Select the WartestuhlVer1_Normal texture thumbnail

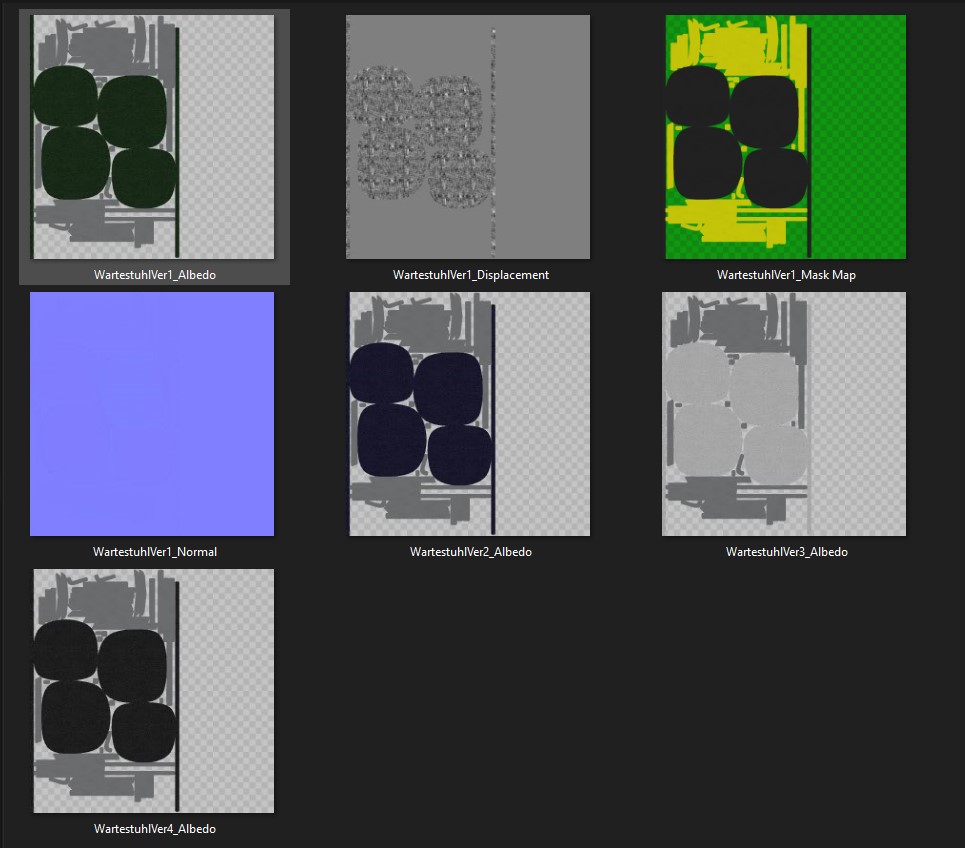pyautogui.click(x=152, y=414)
